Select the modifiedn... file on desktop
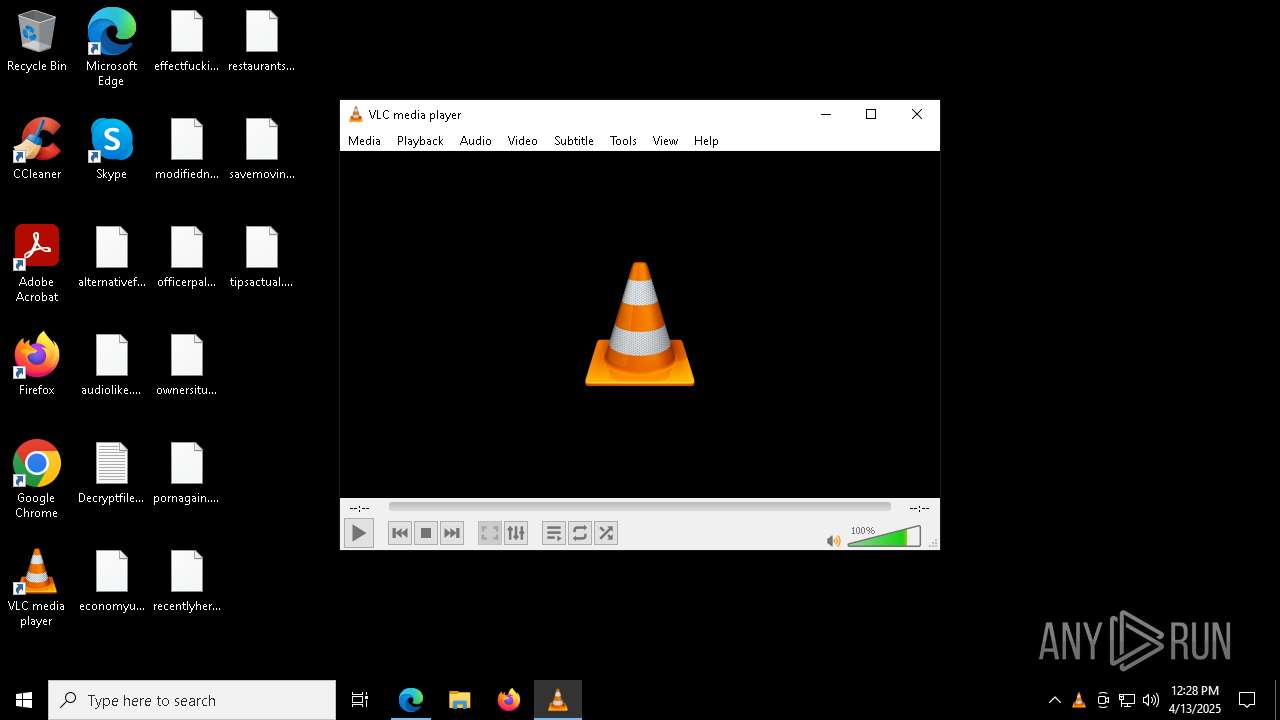 pyautogui.click(x=186, y=149)
